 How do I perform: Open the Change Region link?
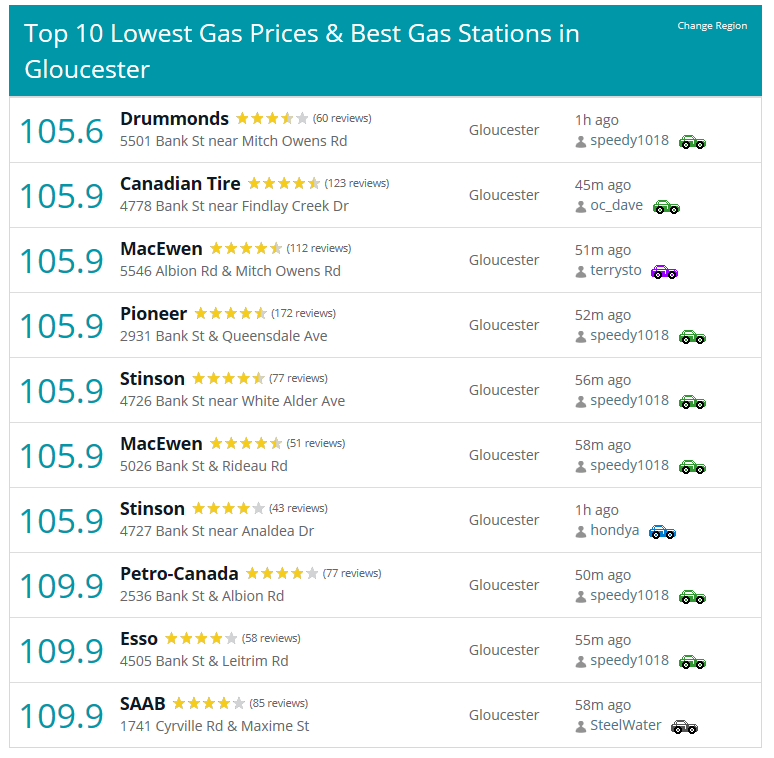(712, 26)
